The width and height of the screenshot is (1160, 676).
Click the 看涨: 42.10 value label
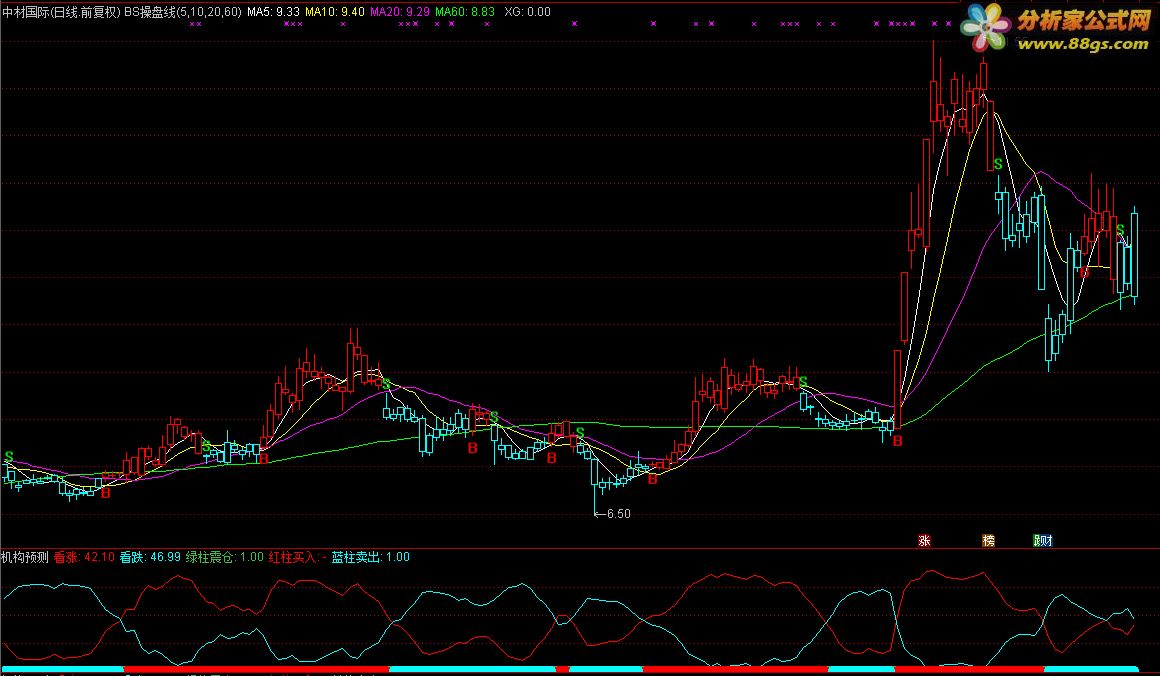83,557
